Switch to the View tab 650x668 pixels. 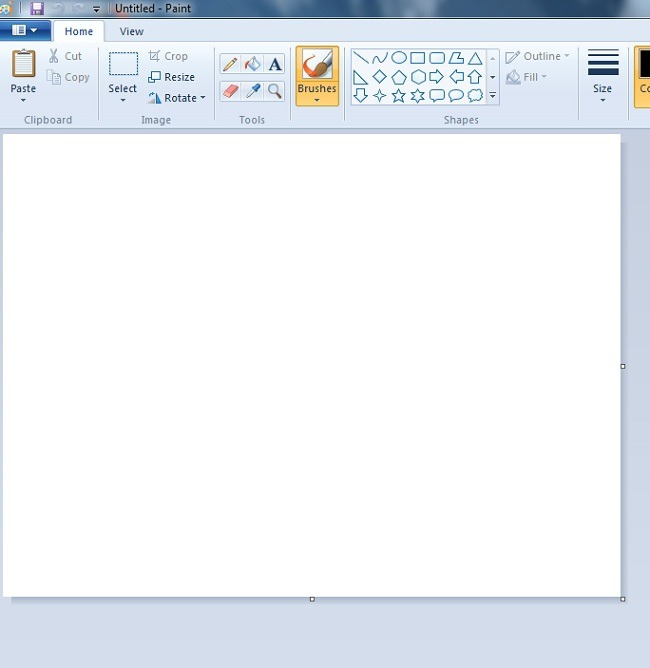coord(132,32)
